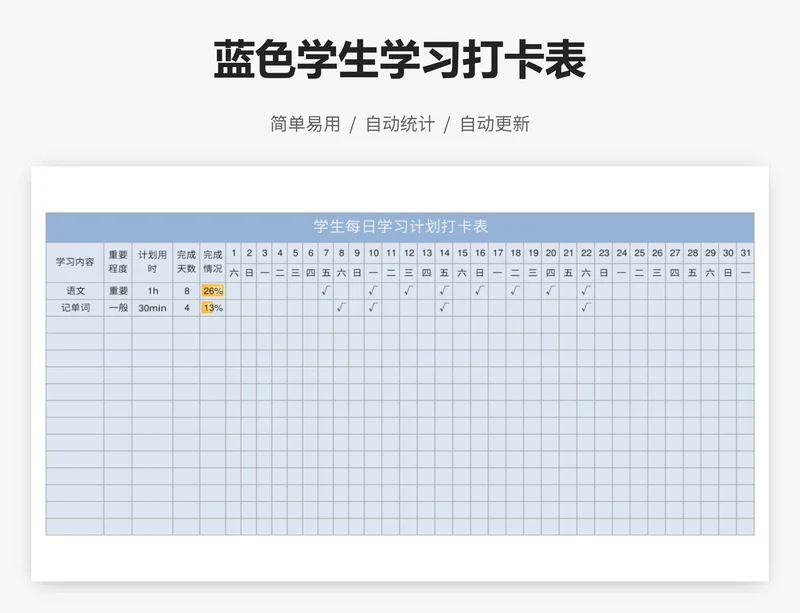Select the 完成情况 column header
This screenshot has width=800, height=613.
(213, 262)
